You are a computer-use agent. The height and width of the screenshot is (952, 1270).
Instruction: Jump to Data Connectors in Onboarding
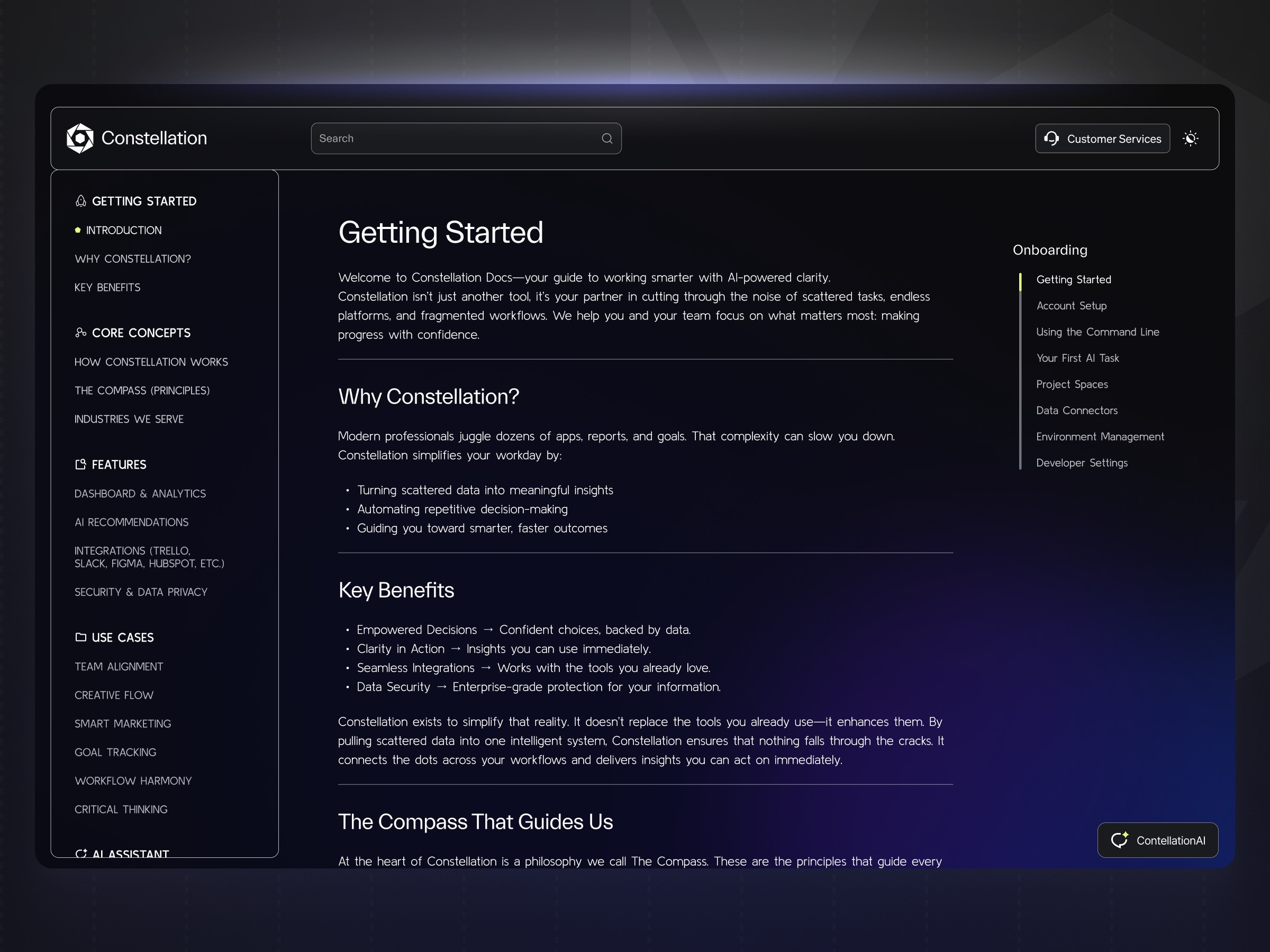pyautogui.click(x=1076, y=410)
